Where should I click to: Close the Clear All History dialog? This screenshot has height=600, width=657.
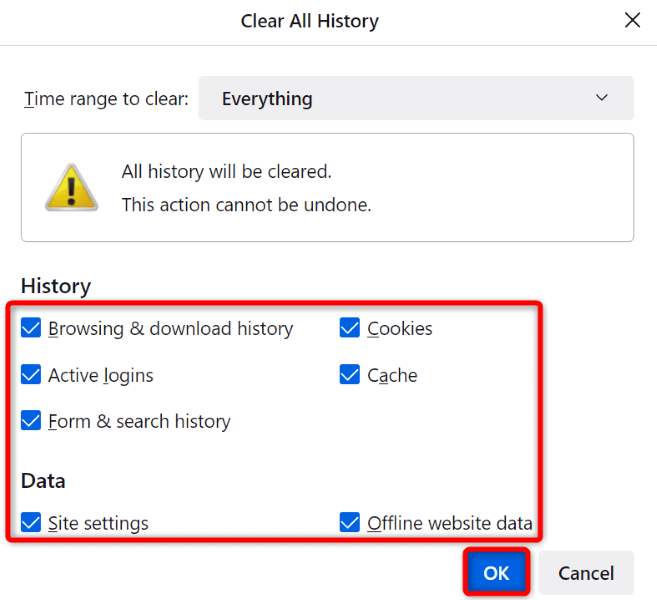click(631, 20)
